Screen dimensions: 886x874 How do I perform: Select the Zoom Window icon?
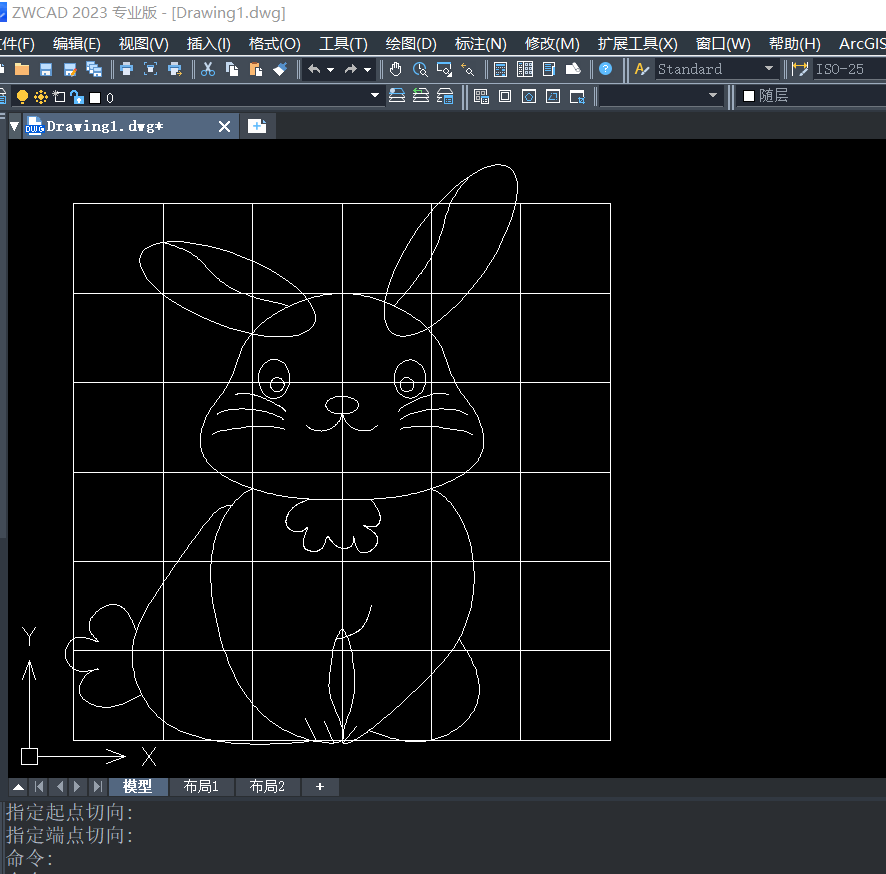(444, 69)
